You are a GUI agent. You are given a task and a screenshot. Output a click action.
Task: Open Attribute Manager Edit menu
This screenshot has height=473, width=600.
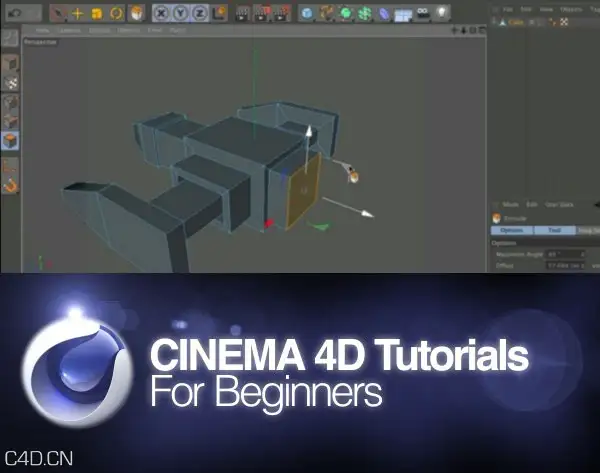pos(532,205)
